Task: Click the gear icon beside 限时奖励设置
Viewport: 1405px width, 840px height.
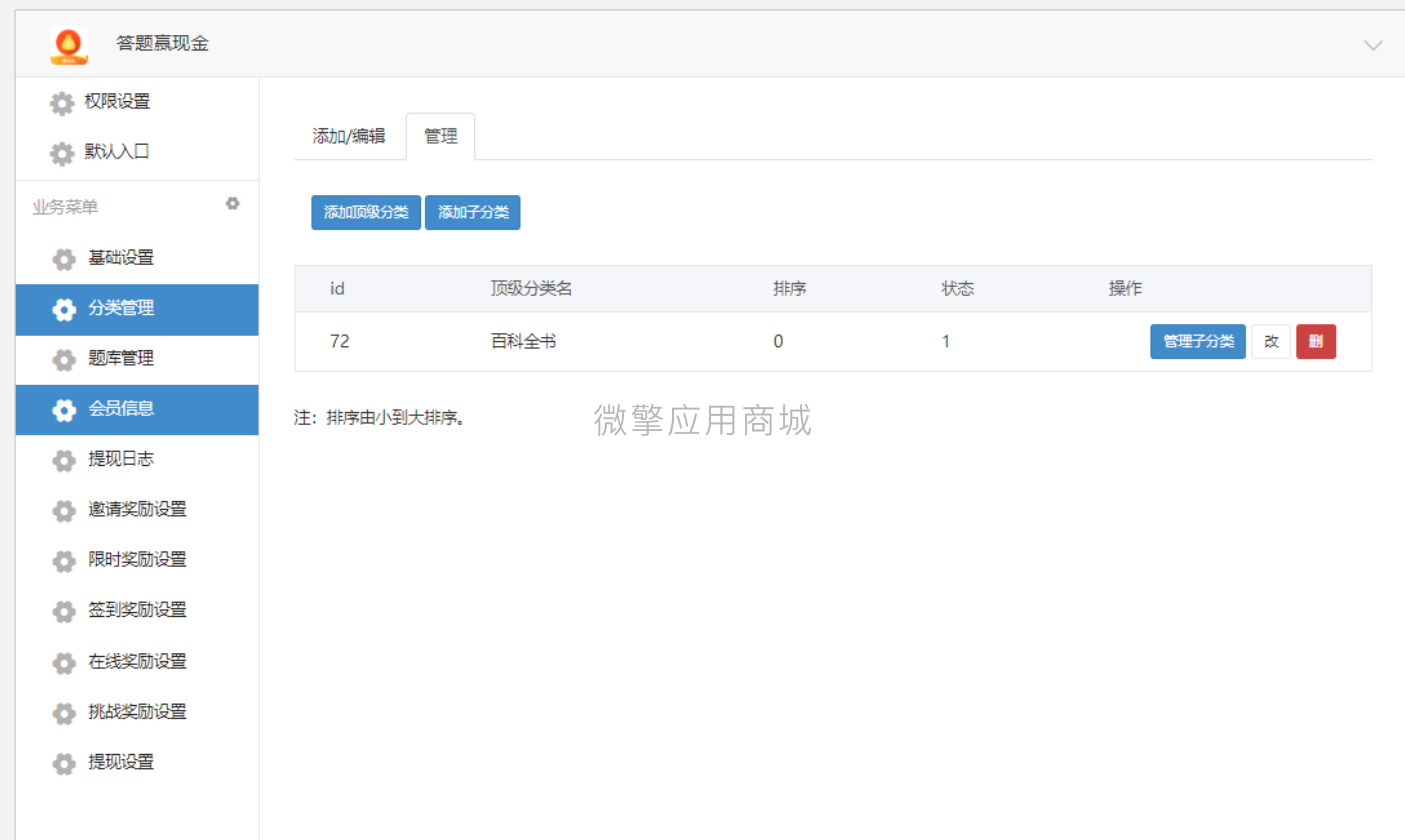Action: 64,561
